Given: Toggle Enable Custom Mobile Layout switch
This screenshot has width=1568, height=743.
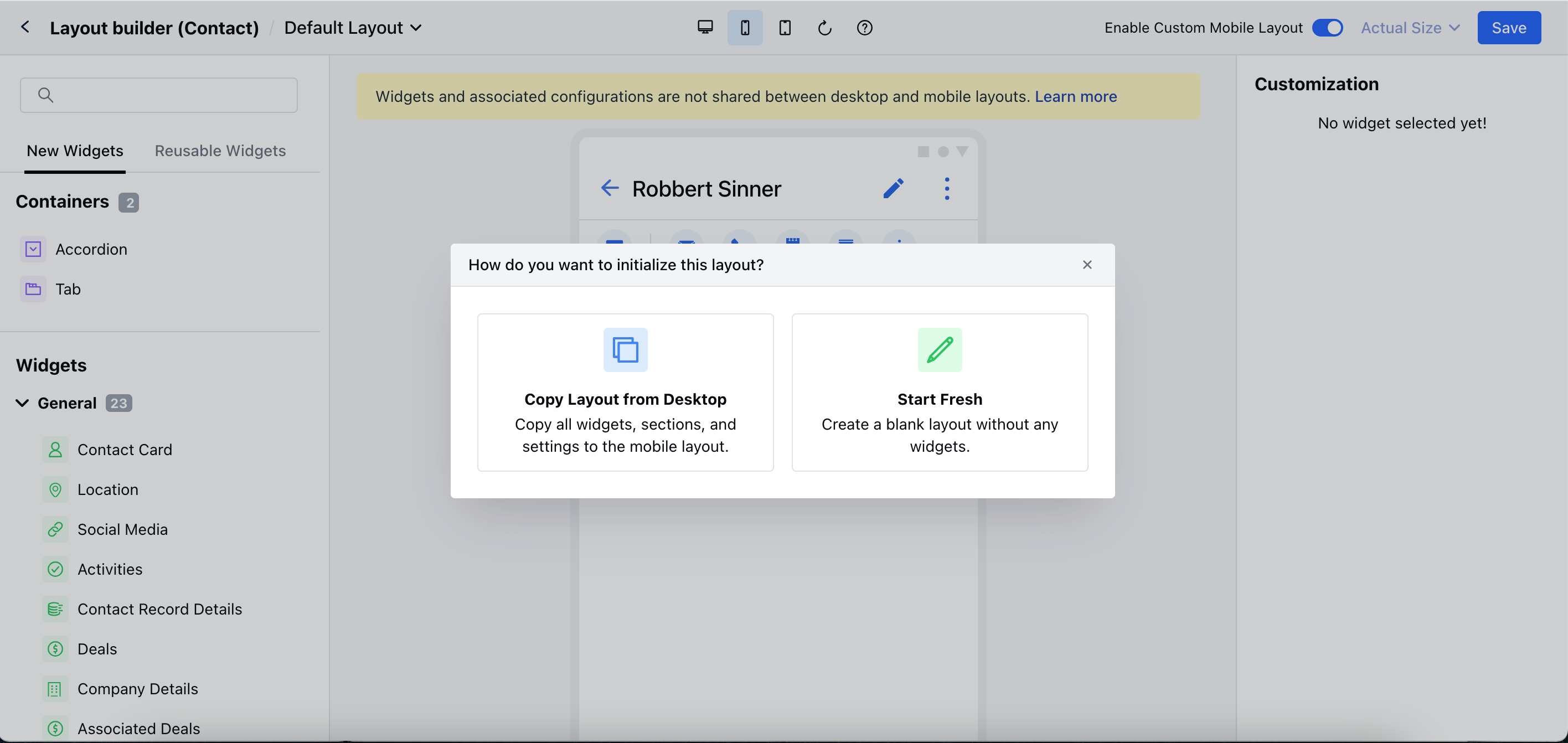Looking at the screenshot, I should pos(1327,27).
